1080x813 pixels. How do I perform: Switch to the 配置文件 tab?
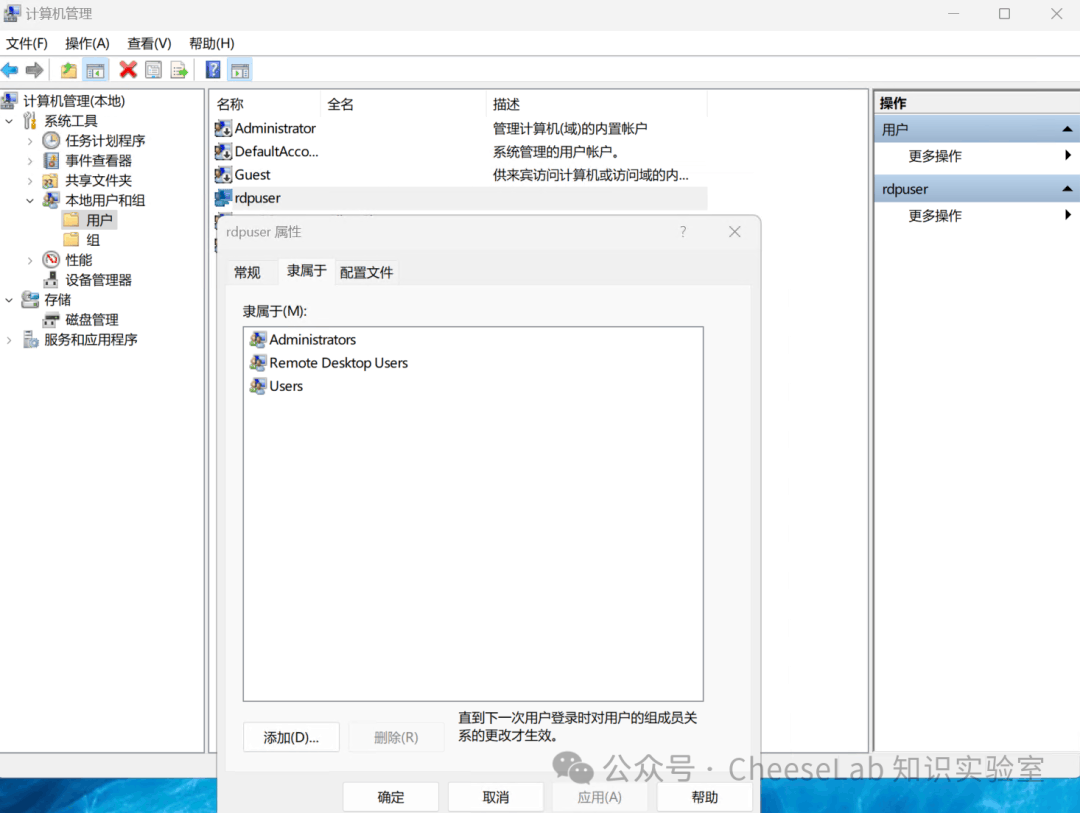click(x=366, y=272)
